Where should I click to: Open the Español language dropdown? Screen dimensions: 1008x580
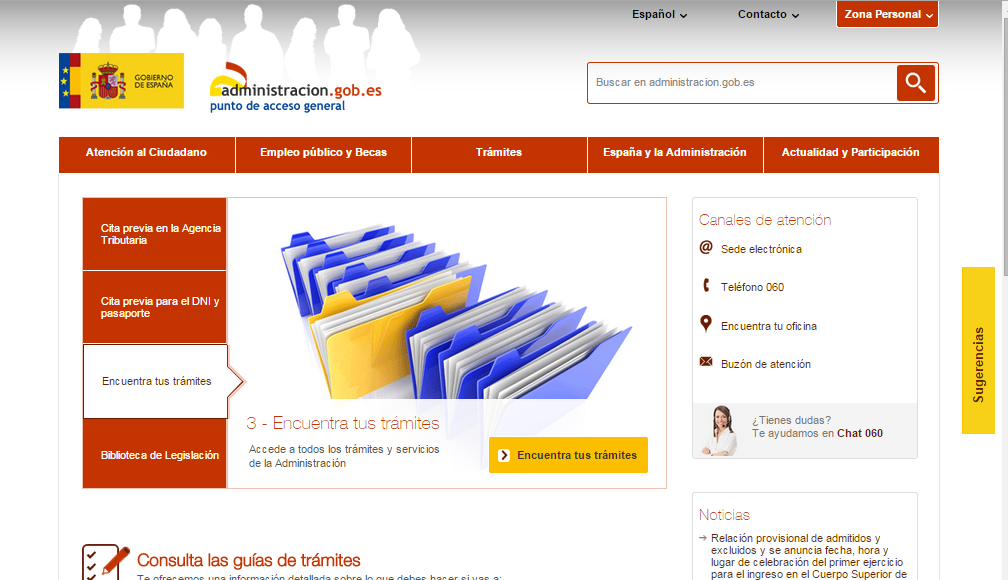point(659,15)
